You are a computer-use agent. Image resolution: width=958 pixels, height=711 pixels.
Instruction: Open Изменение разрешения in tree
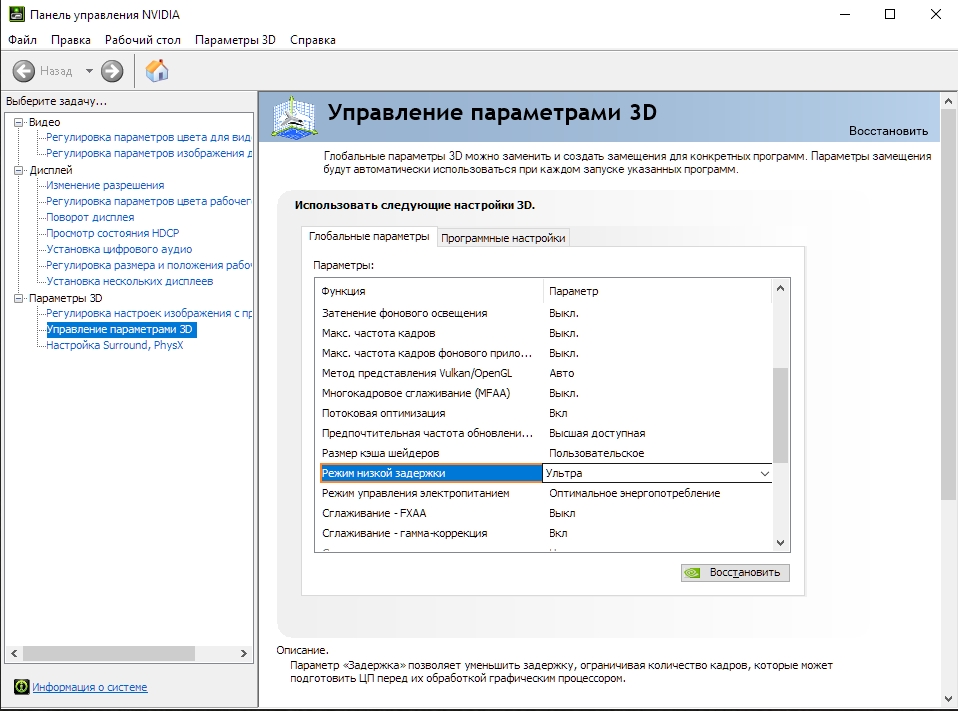point(105,185)
